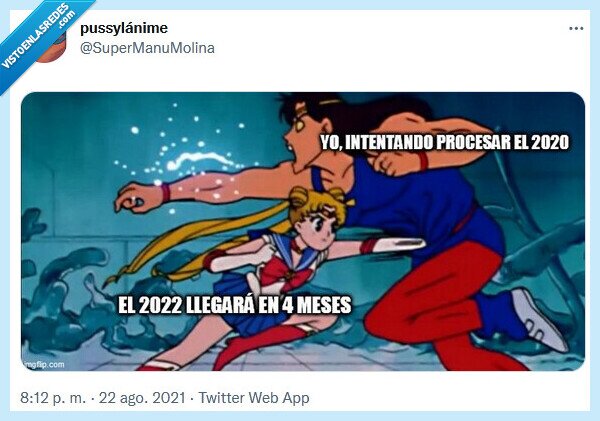Click the runner's white sneaker
This screenshot has height=421, width=600.
click(x=540, y=320)
